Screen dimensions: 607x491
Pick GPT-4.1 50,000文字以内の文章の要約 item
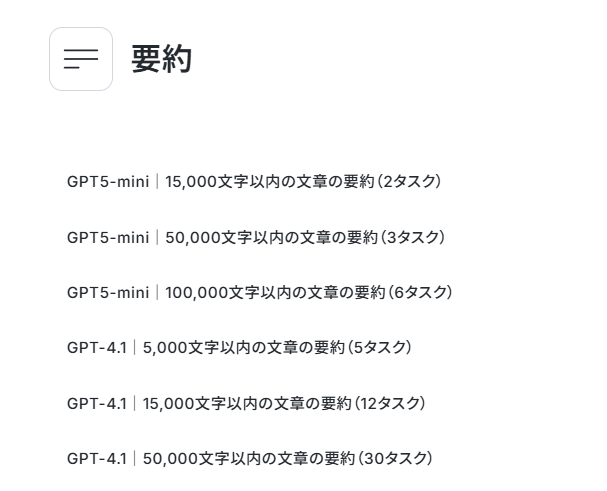coord(250,458)
